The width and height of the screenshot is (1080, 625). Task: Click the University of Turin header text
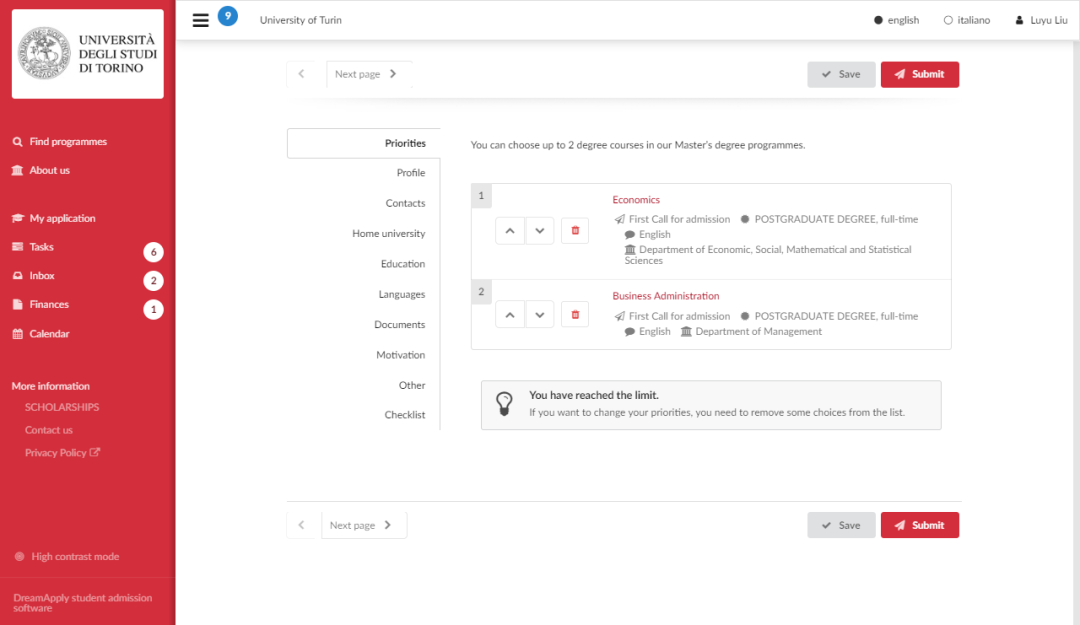point(300,20)
